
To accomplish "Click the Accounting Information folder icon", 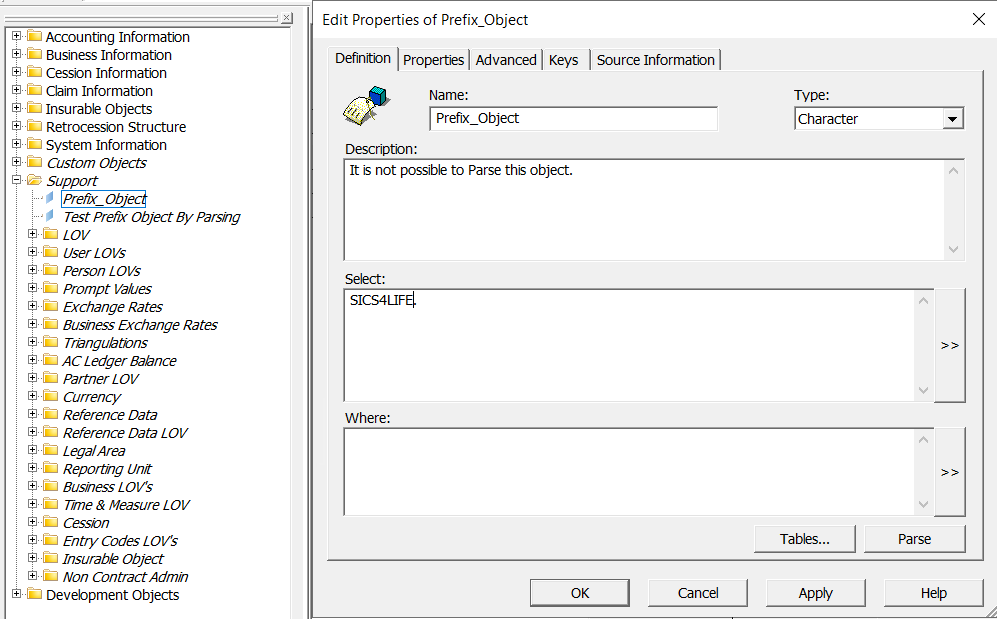I will [34, 37].
